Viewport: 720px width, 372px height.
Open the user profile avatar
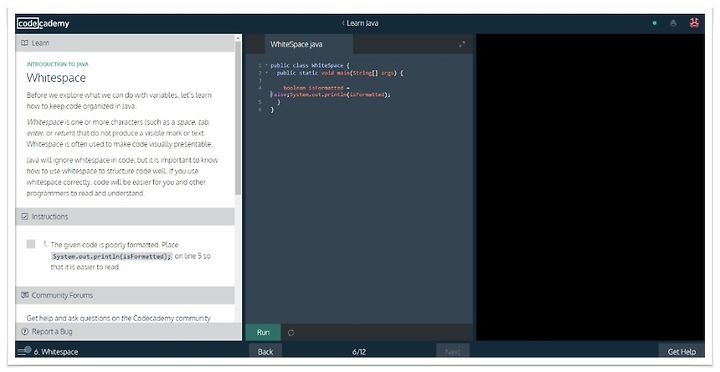694,23
